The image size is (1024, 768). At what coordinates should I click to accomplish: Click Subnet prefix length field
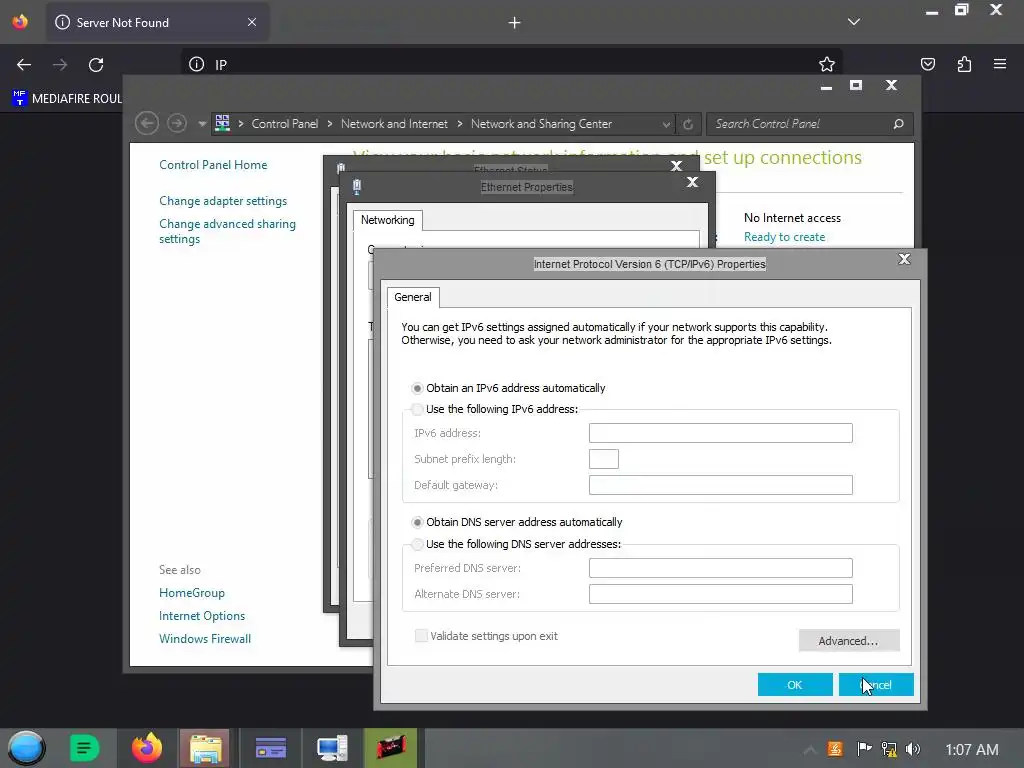[x=603, y=459]
